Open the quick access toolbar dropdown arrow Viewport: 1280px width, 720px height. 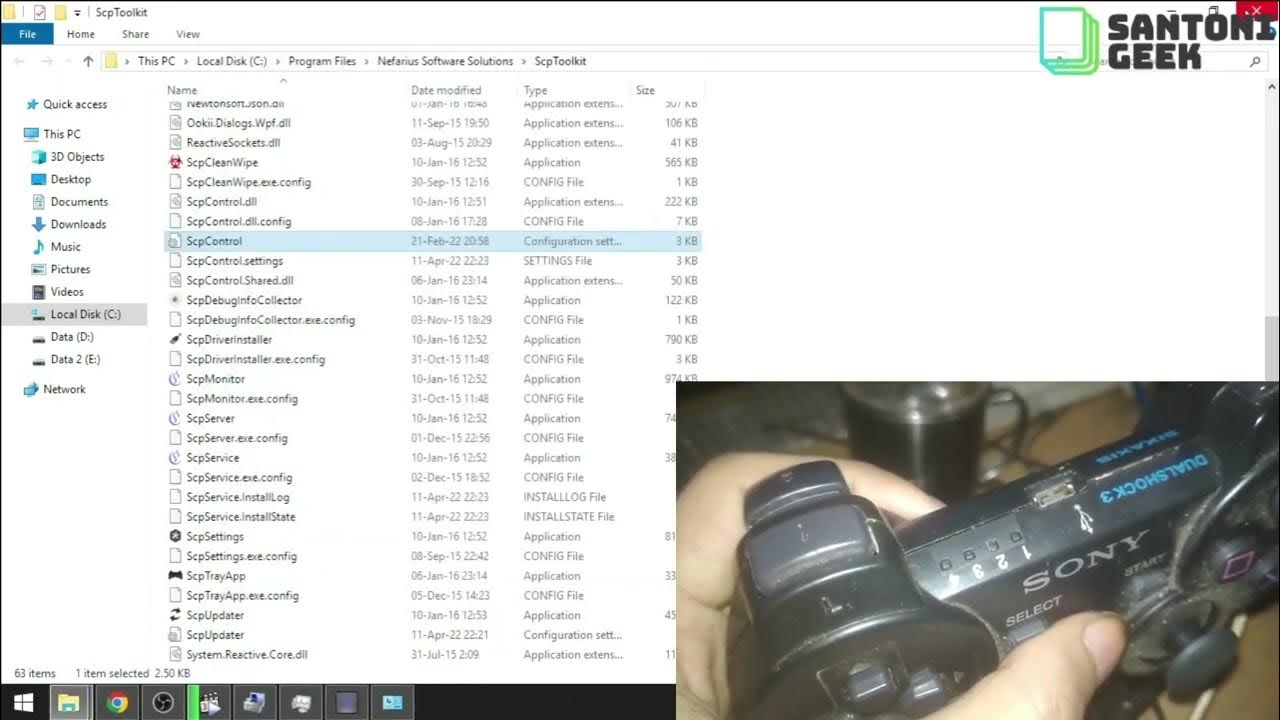[77, 12]
